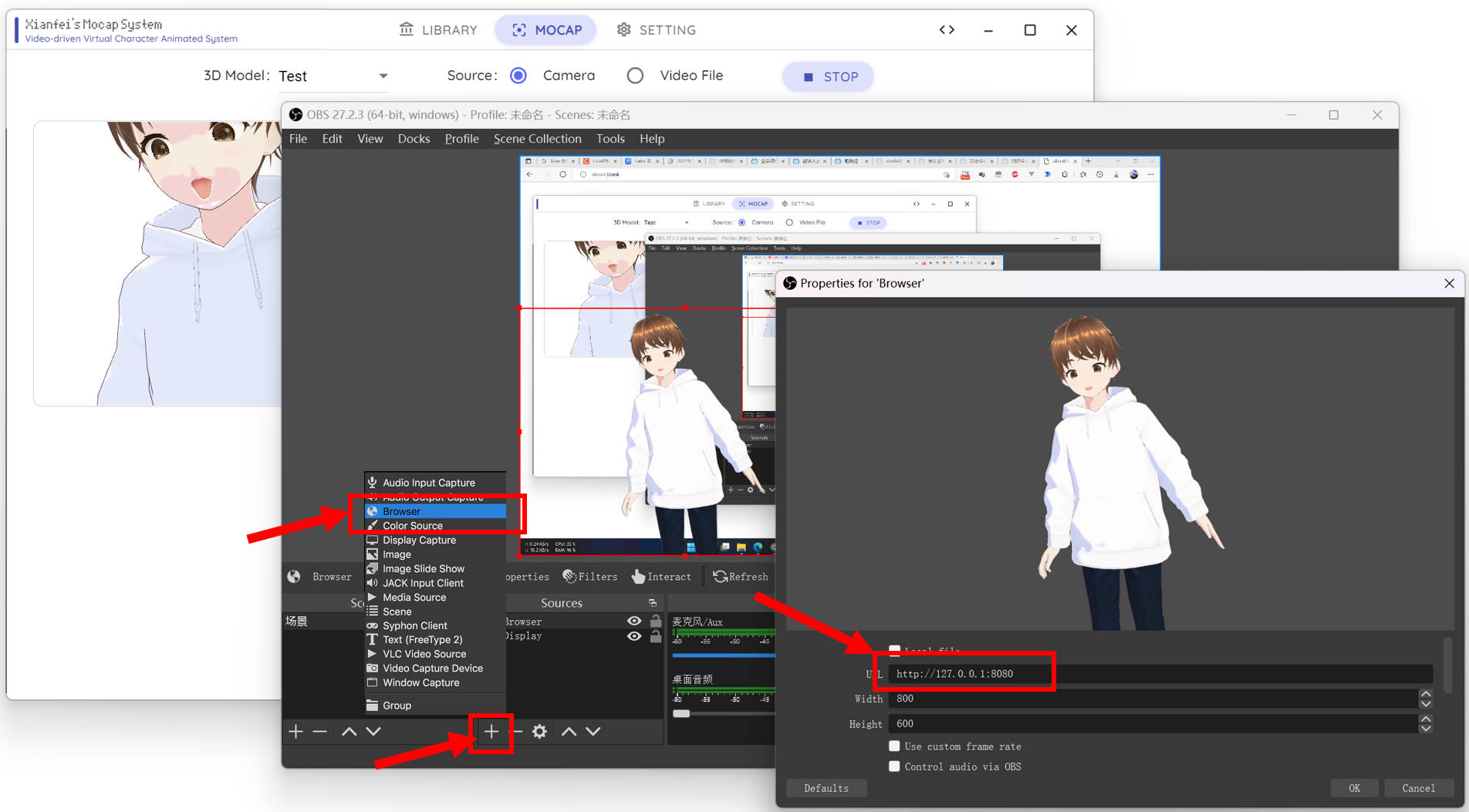1469x812 pixels.
Task: Open the OBS Docks menu
Action: [414, 139]
